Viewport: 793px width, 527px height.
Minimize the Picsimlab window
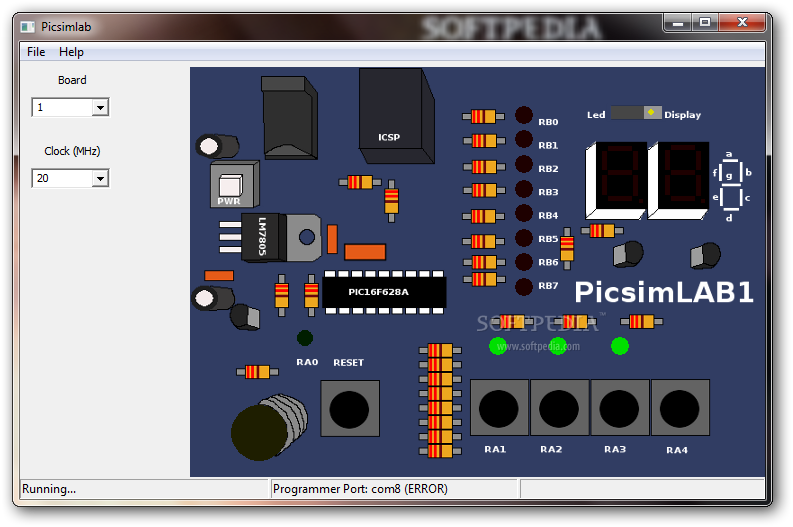coord(678,23)
